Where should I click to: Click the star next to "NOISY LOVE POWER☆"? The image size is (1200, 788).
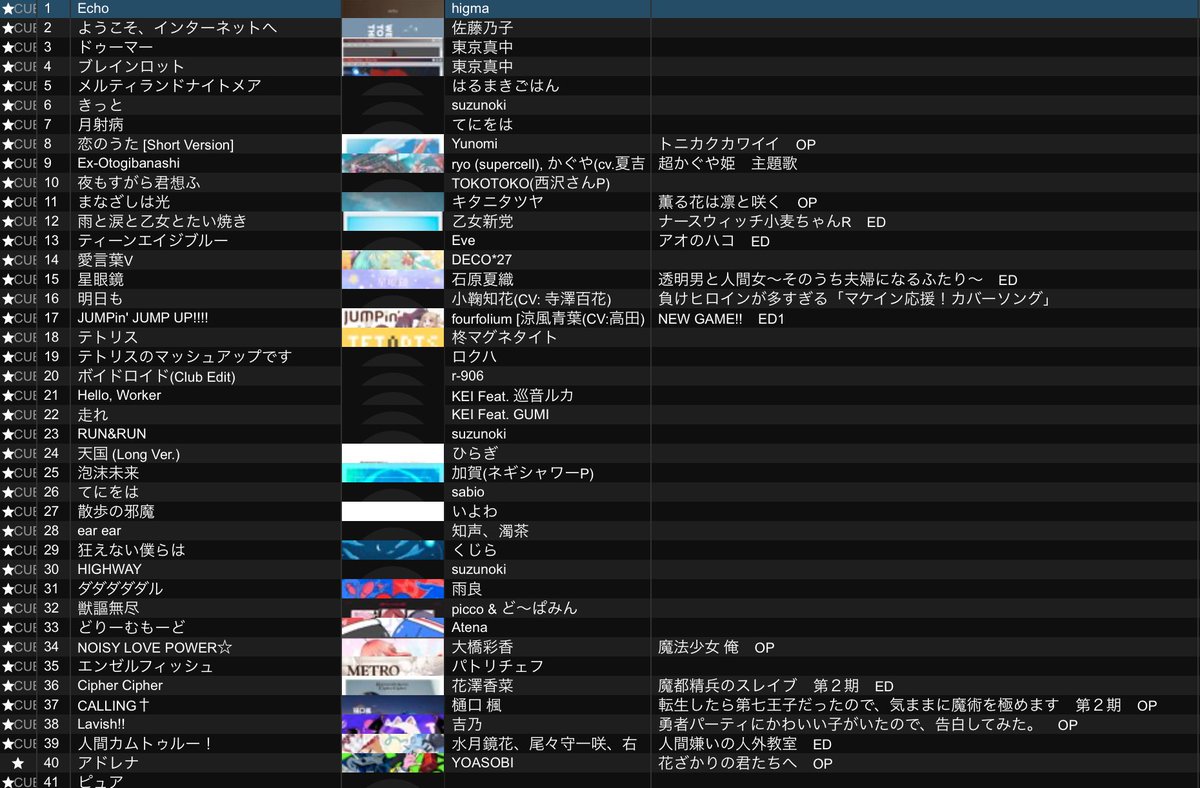(x=8, y=647)
